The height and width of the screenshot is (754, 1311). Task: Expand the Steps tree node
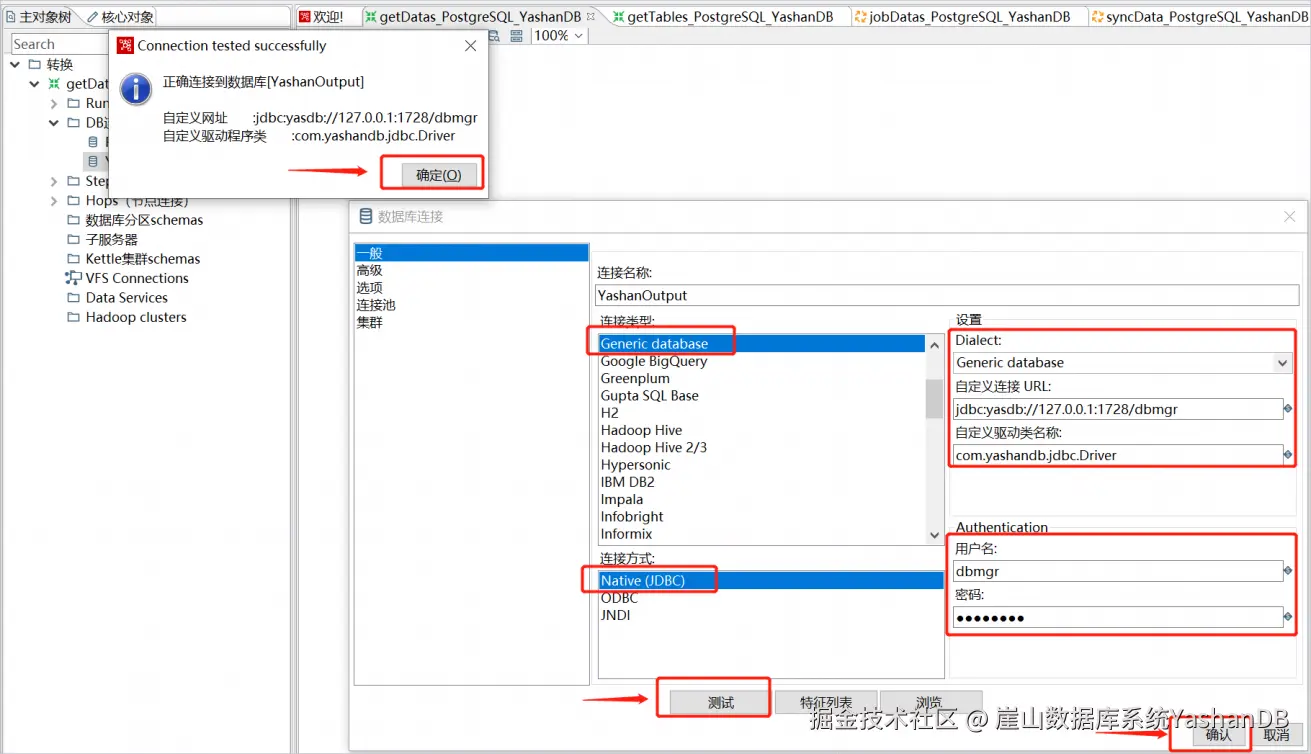pos(54,181)
